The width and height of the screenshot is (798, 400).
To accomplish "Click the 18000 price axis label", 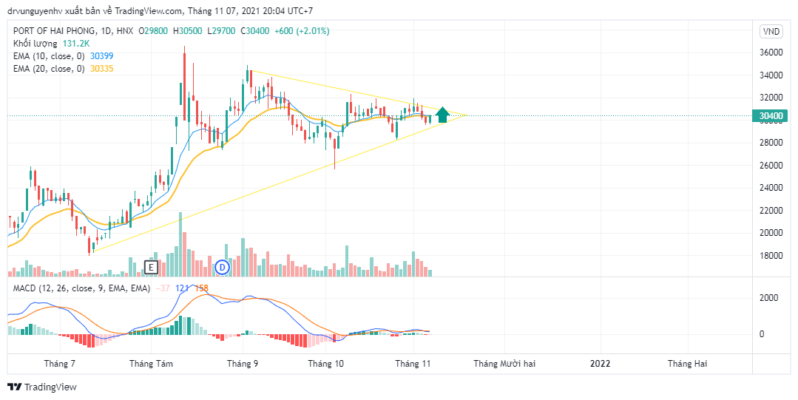I will pyautogui.click(x=771, y=255).
